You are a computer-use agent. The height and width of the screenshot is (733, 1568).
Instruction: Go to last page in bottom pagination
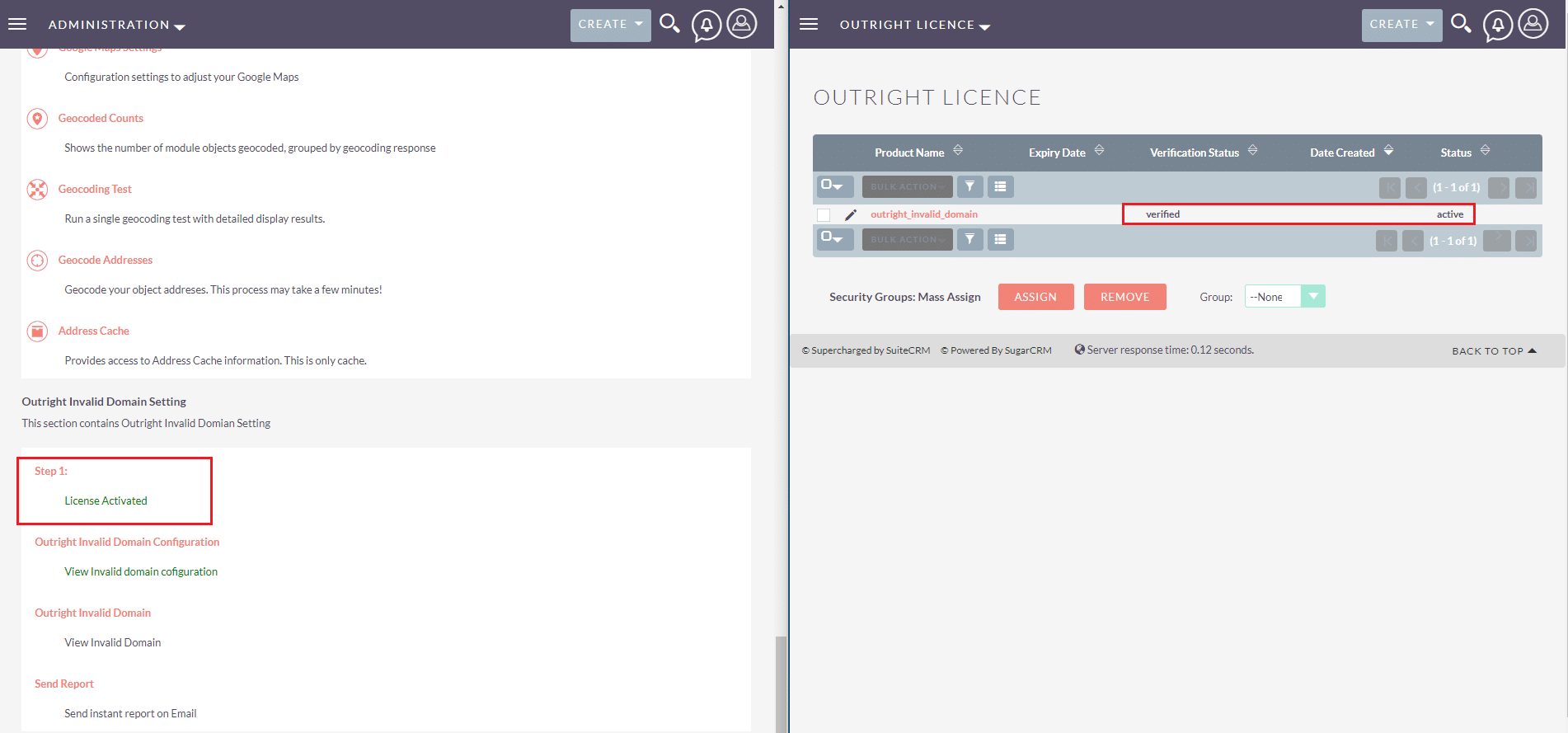[1526, 241]
